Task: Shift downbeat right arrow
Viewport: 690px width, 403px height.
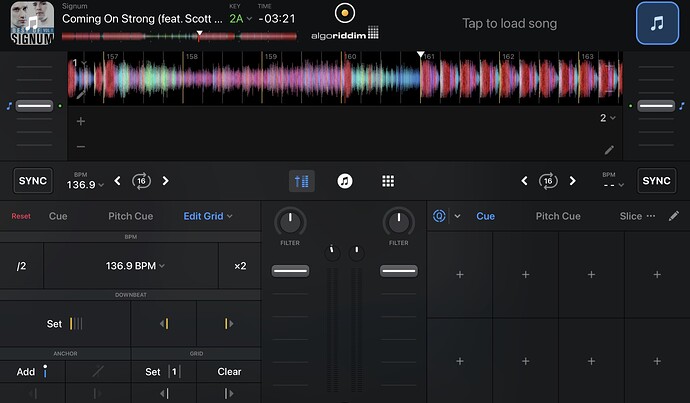Action: (x=229, y=324)
